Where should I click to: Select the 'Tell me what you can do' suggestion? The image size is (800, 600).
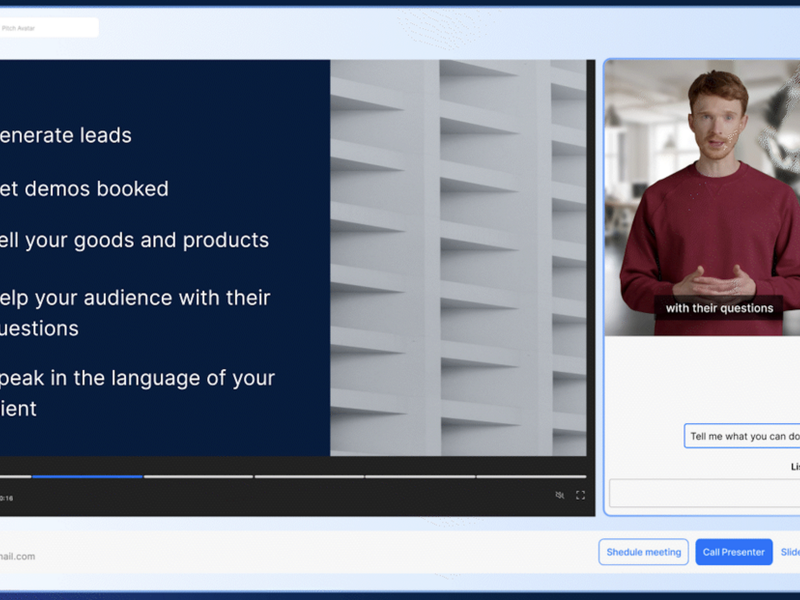coord(743,436)
